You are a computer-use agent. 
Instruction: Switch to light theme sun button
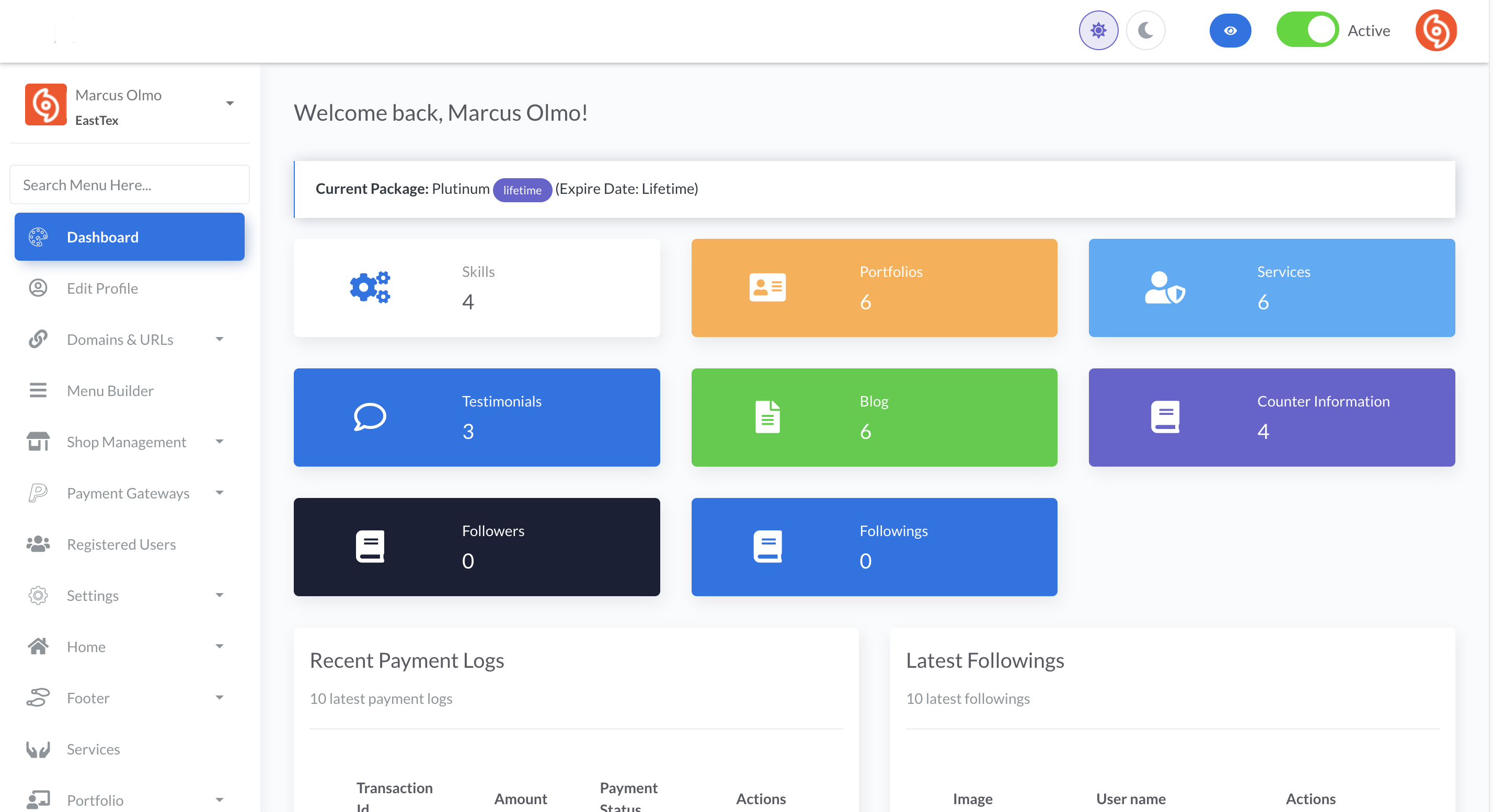pyautogui.click(x=1098, y=30)
